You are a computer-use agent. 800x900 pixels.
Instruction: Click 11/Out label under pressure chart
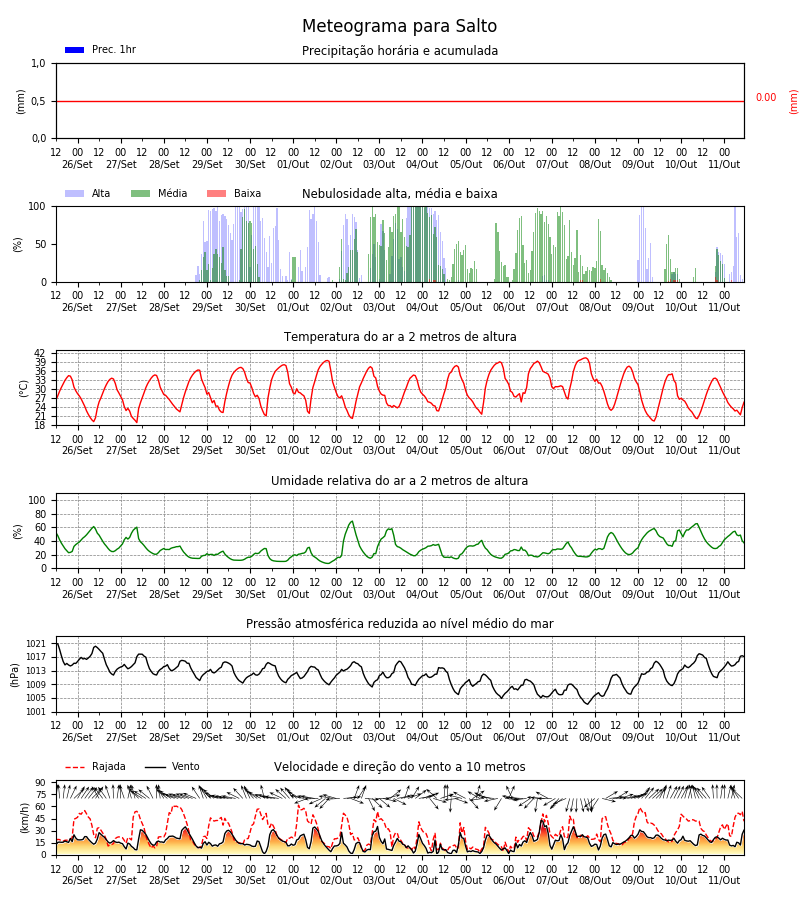click(x=724, y=737)
